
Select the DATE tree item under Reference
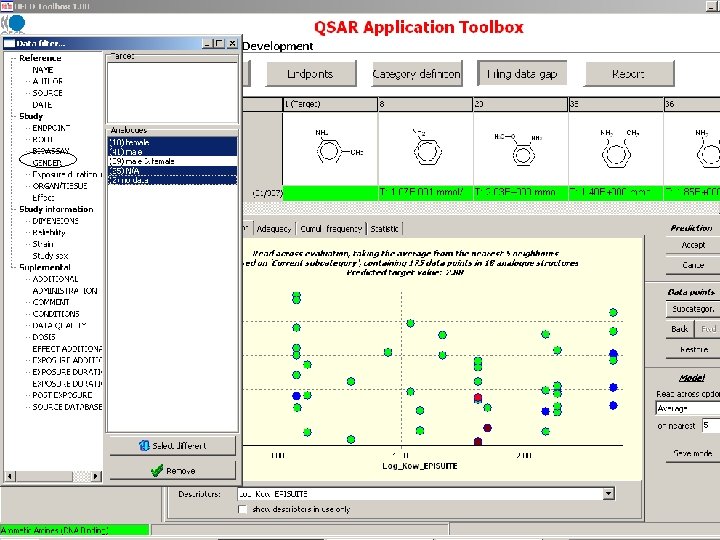42,105
